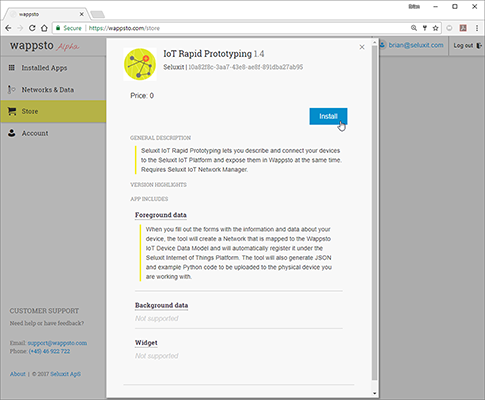485x400 pixels.
Task: Click the IoT Rapid Prototyping app logo
Action: tap(140, 64)
